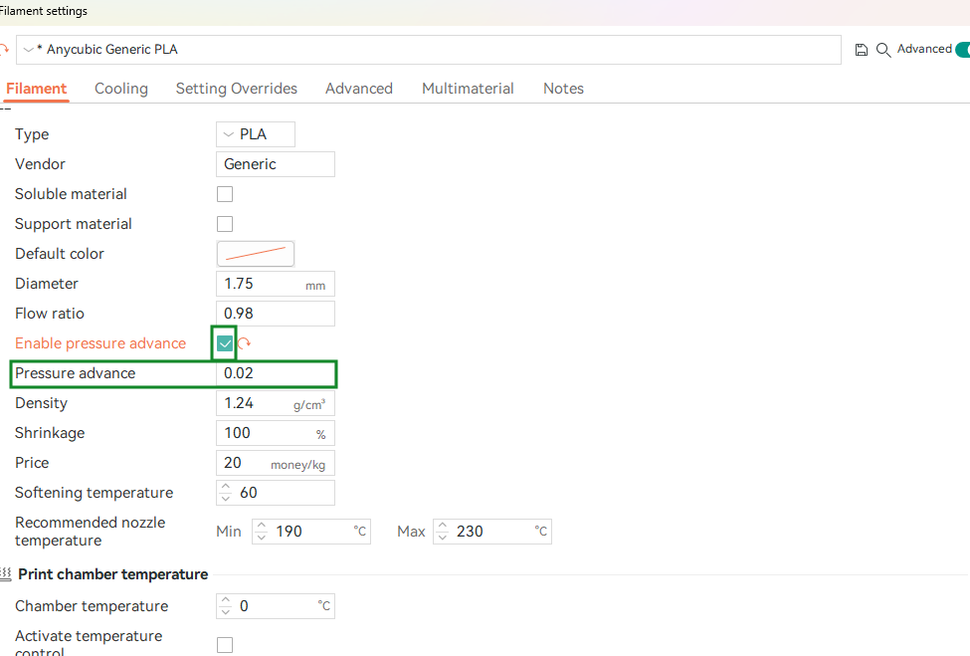The image size is (970, 656).
Task: Switch to the Cooling tab
Action: point(121,88)
